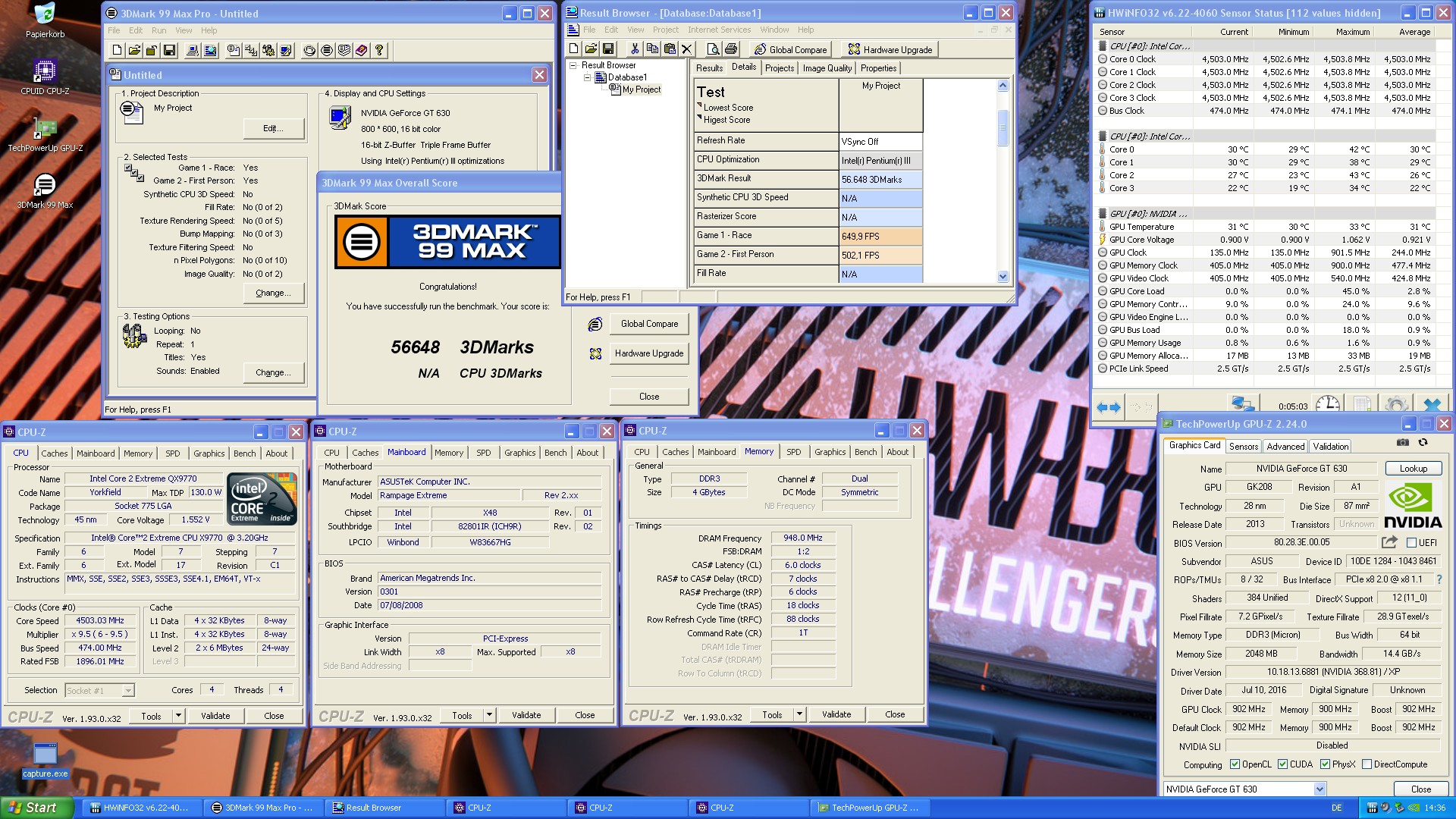
Task: Click purple help book icon in 3DMark toolbar
Action: coord(362,50)
